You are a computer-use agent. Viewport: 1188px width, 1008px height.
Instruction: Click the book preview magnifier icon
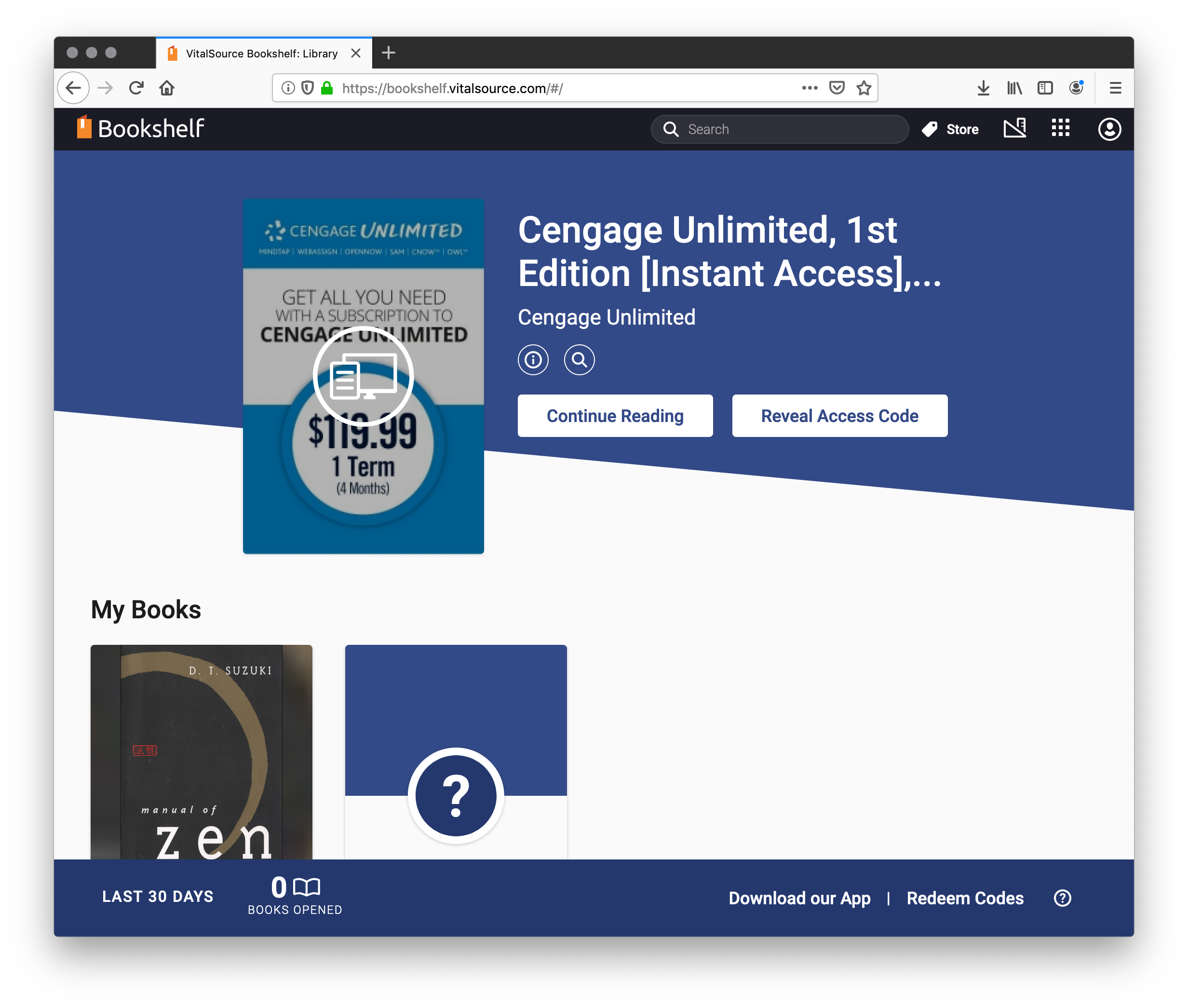[x=579, y=360]
